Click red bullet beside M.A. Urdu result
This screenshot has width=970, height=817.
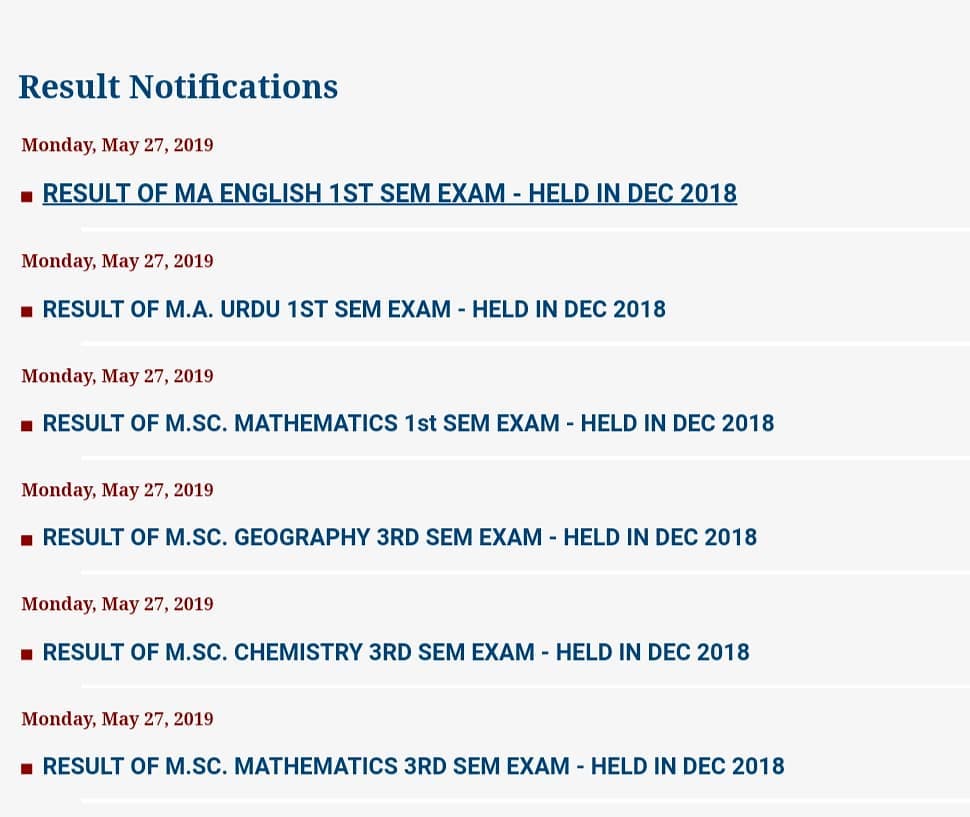click(27, 312)
